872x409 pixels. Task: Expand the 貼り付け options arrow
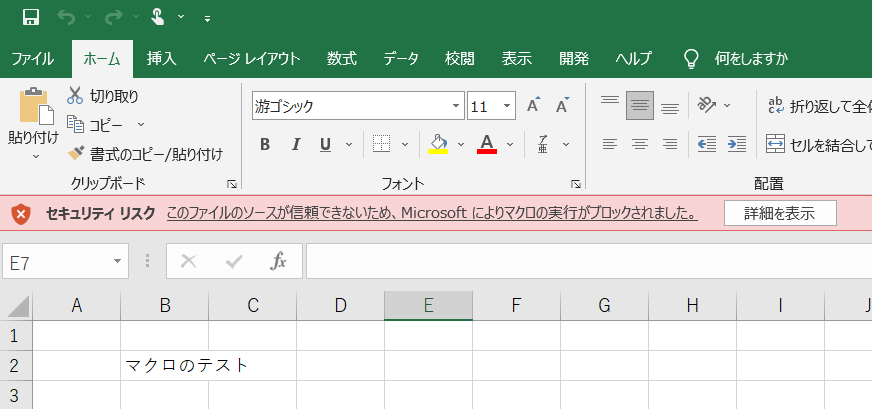36,157
